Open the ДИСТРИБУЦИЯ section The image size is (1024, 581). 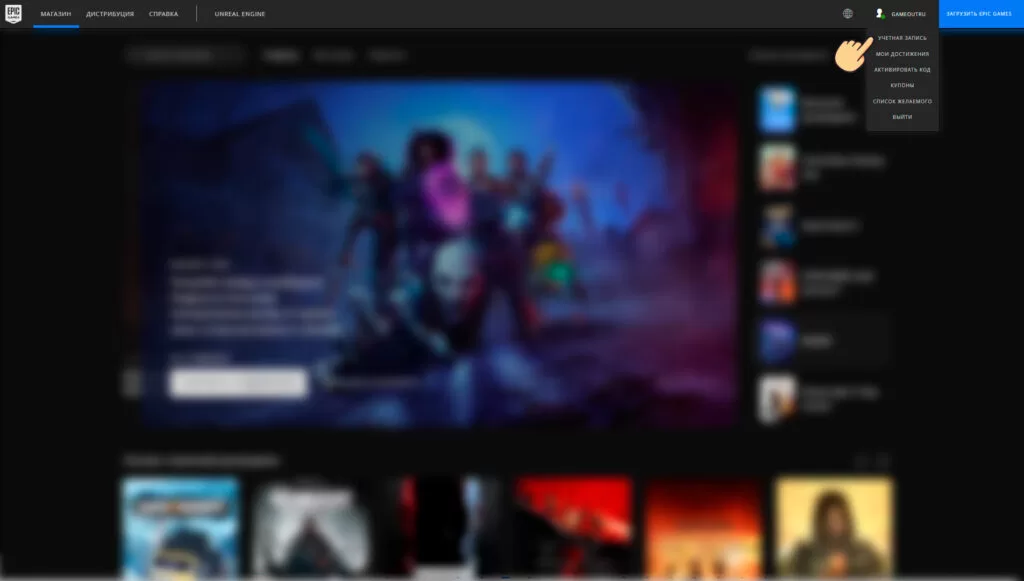110,14
